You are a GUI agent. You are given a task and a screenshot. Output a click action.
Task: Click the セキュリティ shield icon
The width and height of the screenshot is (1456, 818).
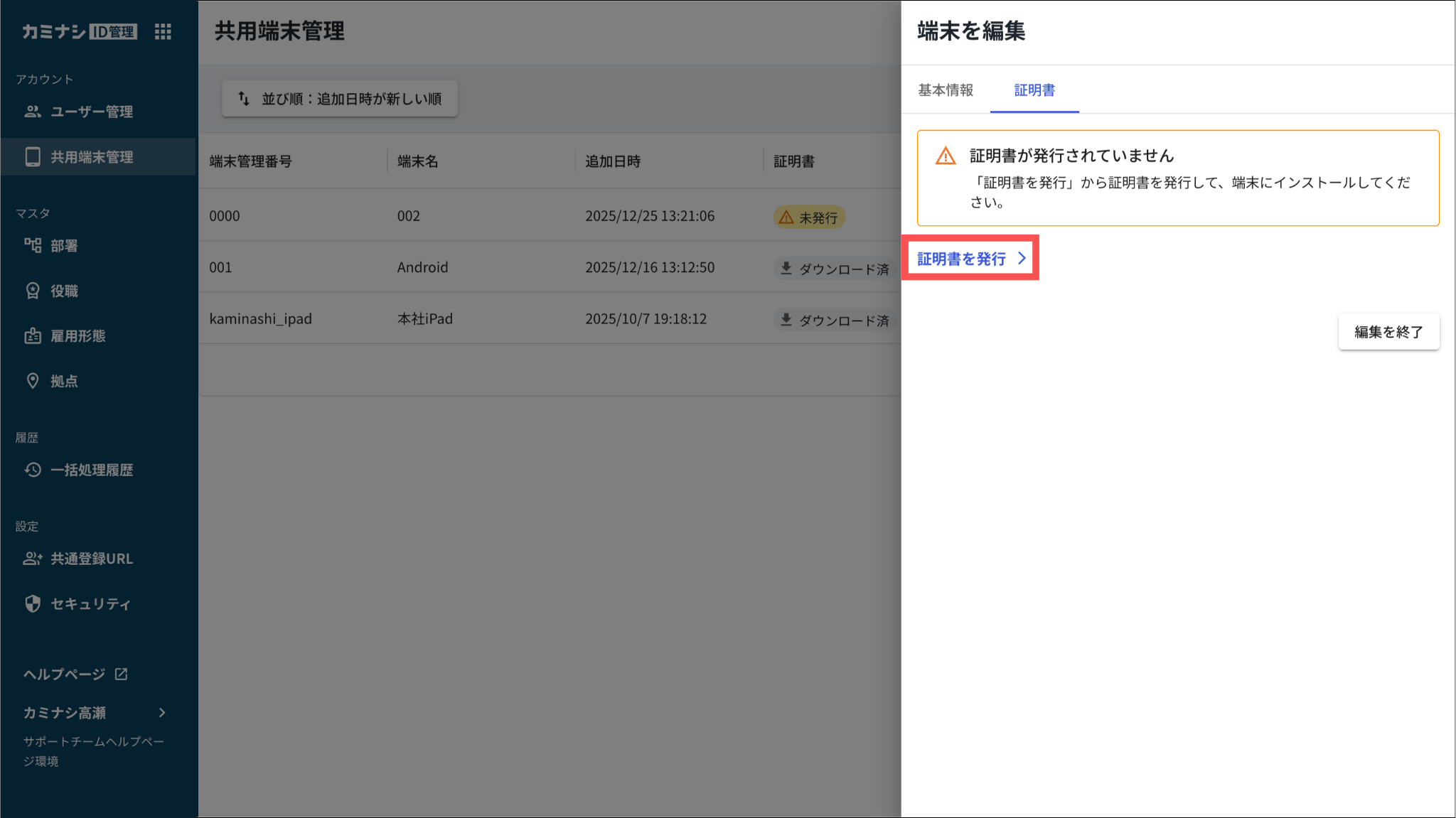33,604
